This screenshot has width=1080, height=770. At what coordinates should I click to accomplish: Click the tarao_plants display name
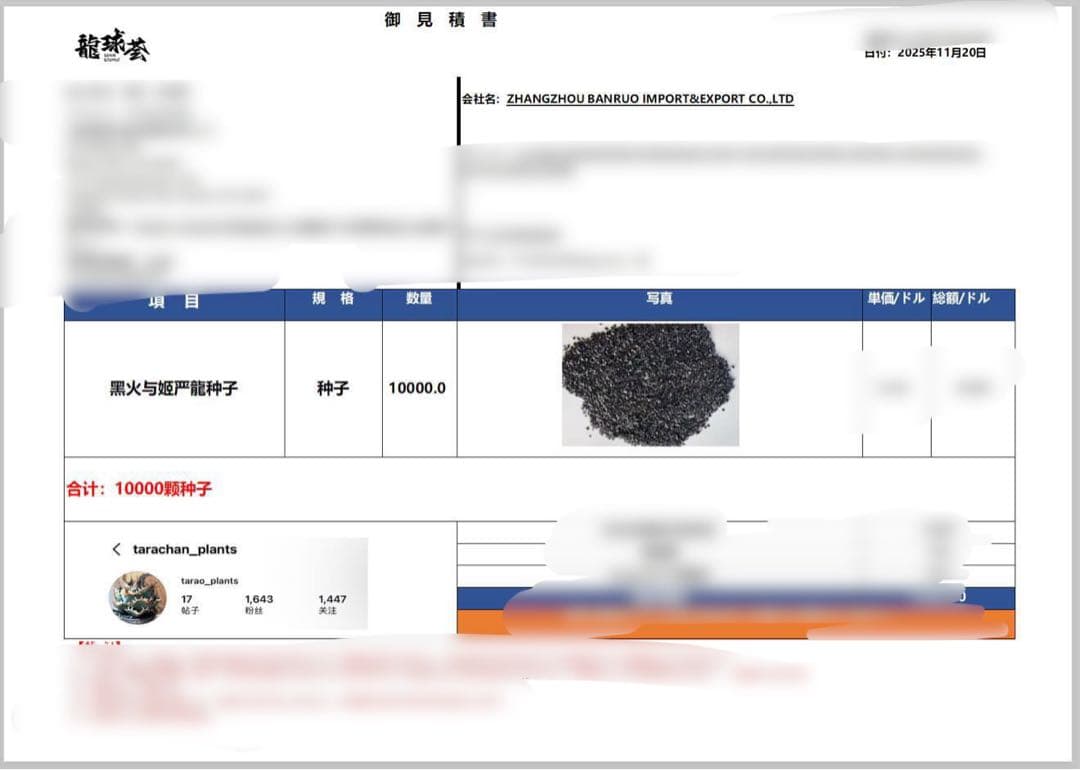pos(209,580)
